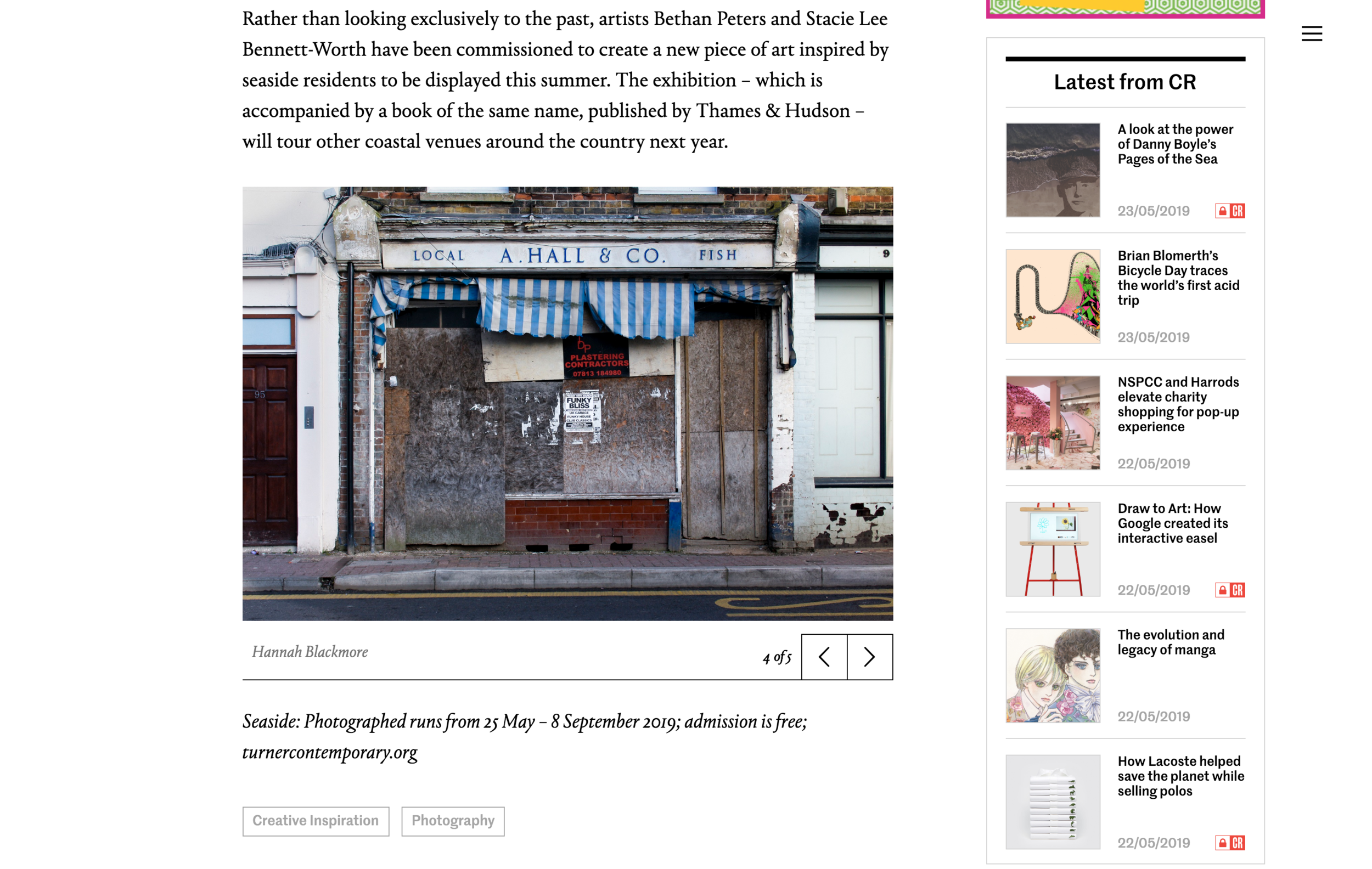Read Brian Blomerth's Bicycle Day article
Screen dimensions: 1372x869
point(1178,278)
